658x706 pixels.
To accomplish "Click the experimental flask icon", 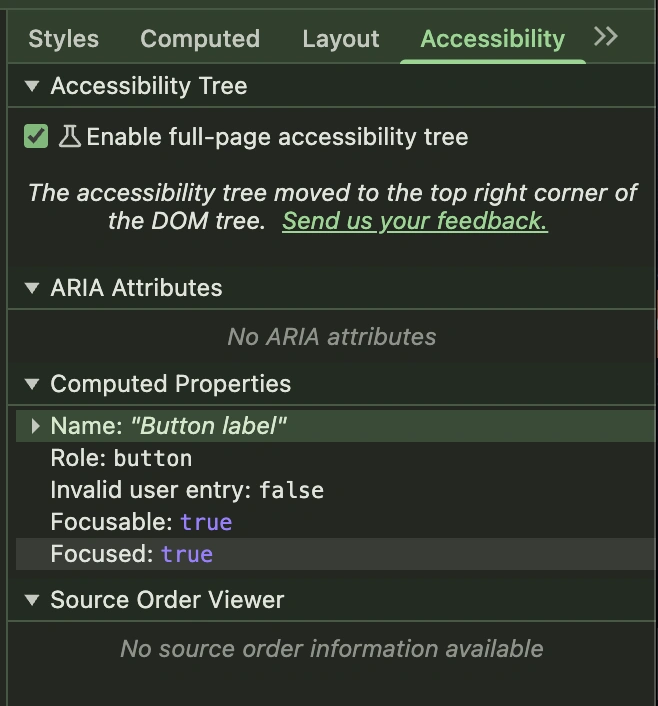I will coord(69,137).
